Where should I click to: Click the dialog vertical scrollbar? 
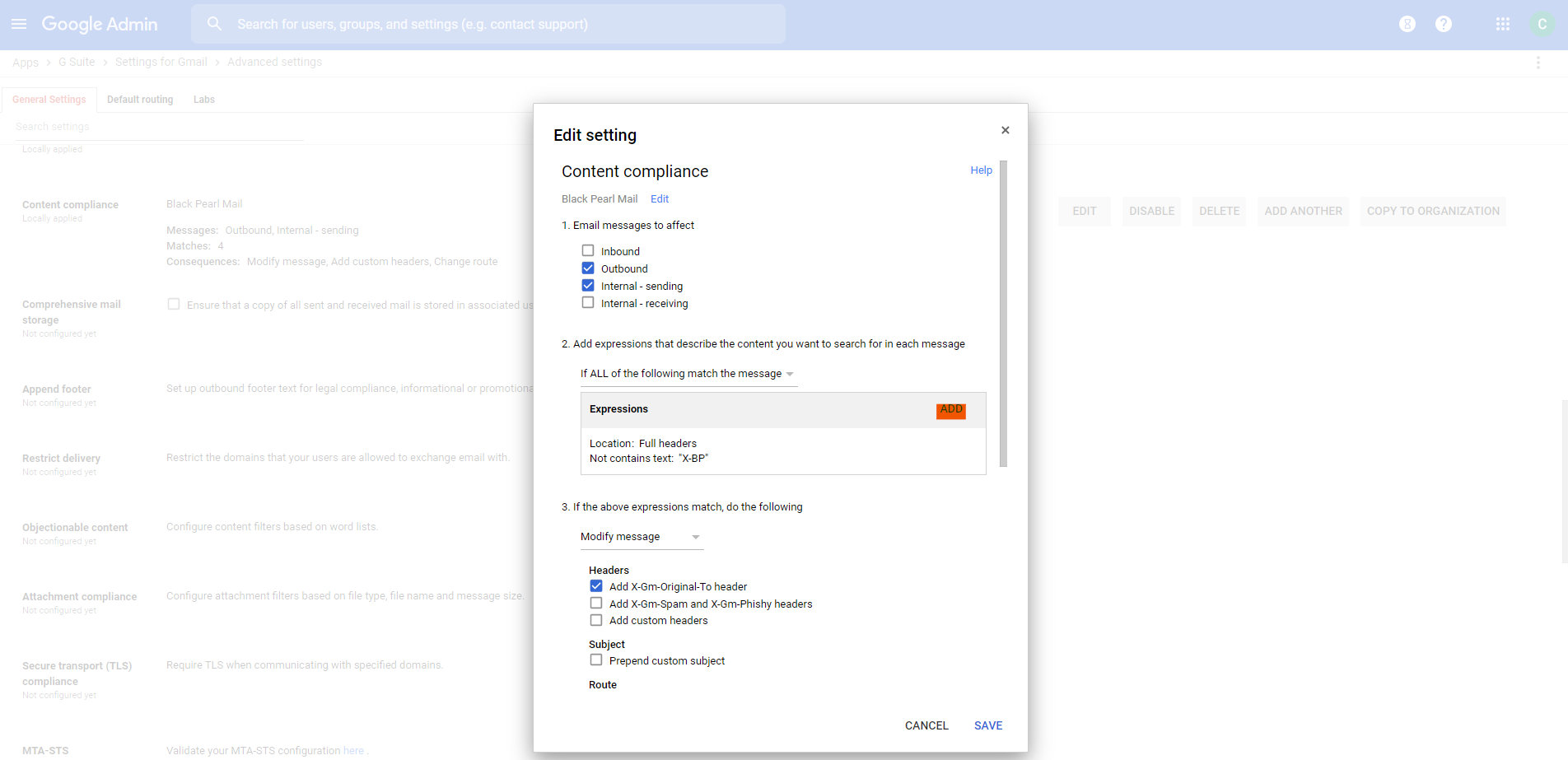1004,314
